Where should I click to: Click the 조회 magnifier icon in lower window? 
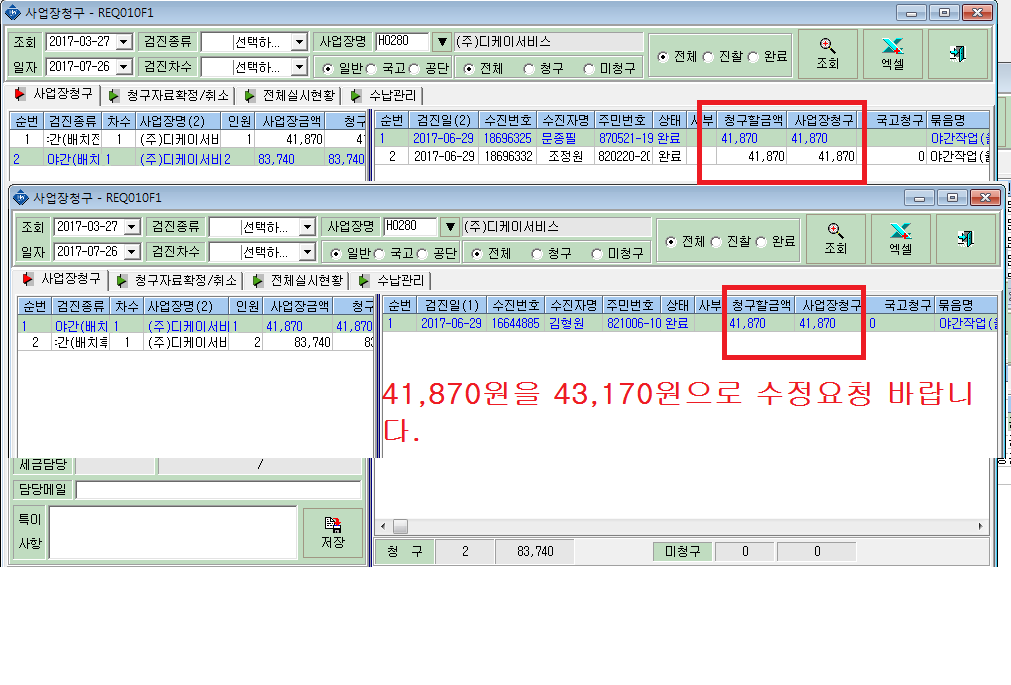(835, 230)
